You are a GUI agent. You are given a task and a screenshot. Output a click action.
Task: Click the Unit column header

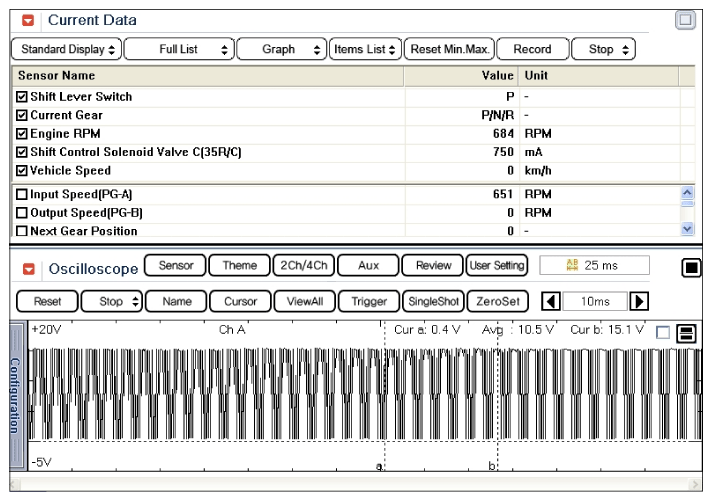click(598, 76)
